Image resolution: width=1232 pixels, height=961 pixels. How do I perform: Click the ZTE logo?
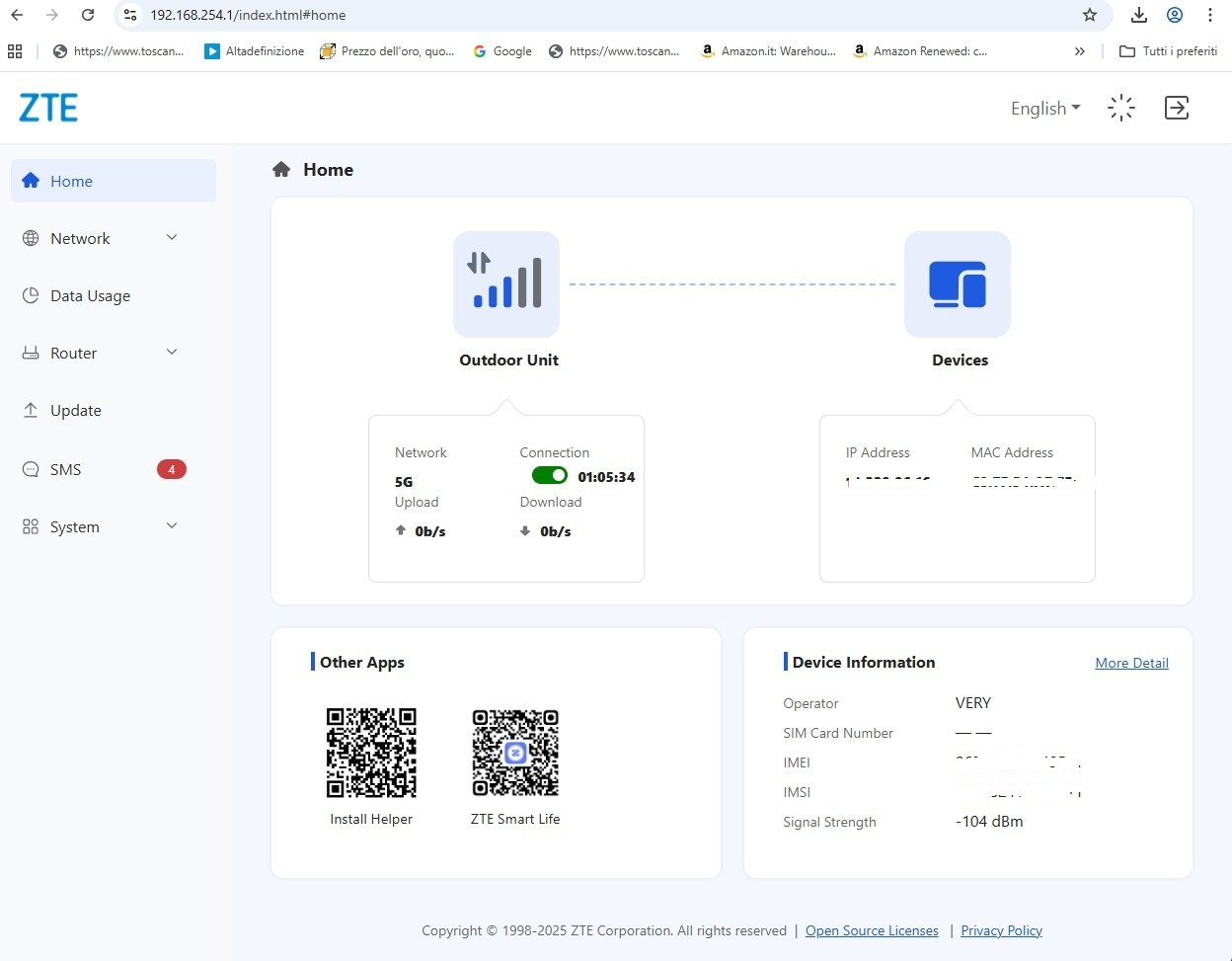pos(48,108)
